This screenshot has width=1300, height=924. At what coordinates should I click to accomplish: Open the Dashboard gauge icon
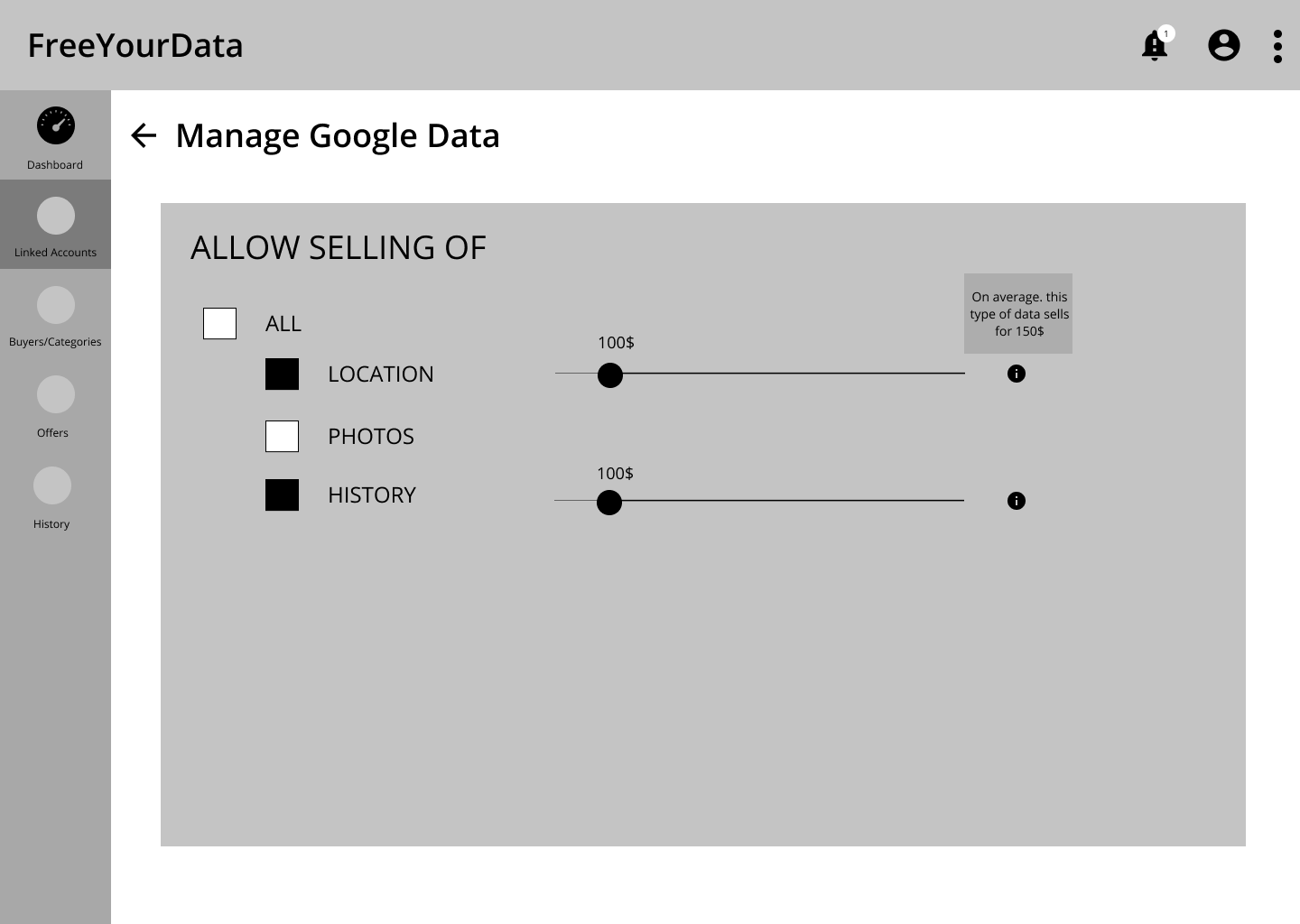[x=56, y=125]
